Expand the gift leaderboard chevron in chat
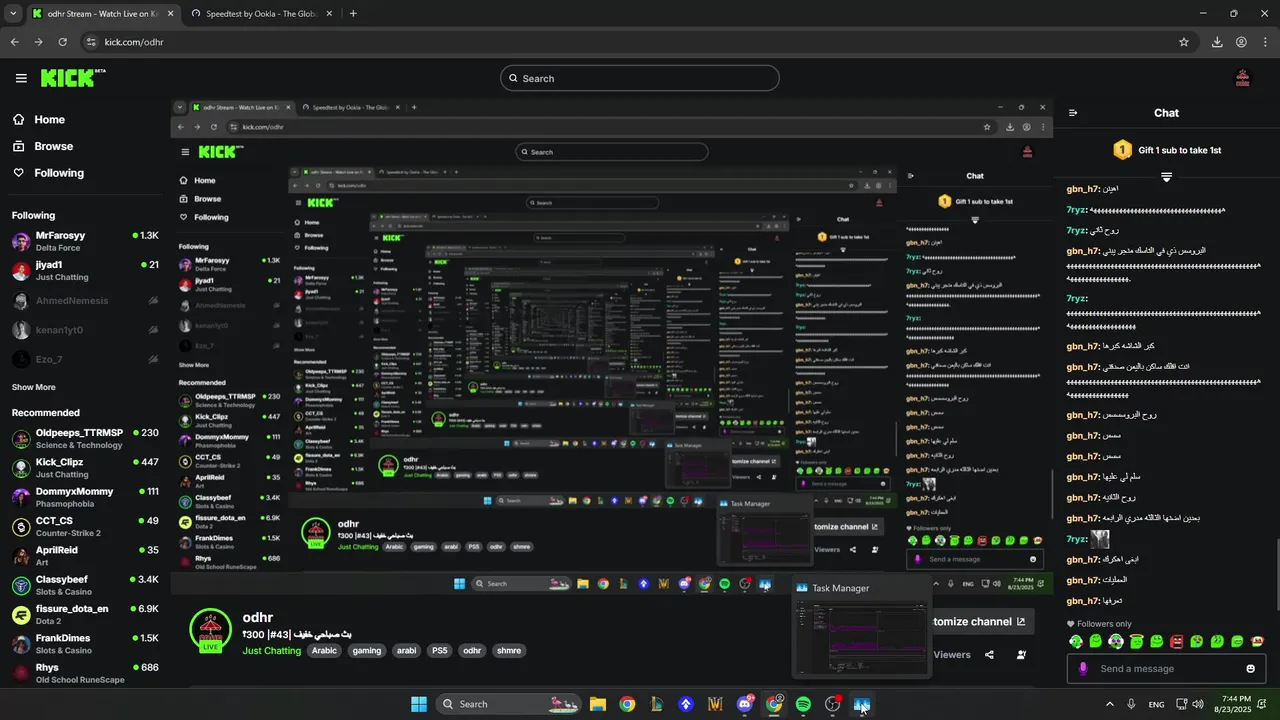 (1166, 177)
